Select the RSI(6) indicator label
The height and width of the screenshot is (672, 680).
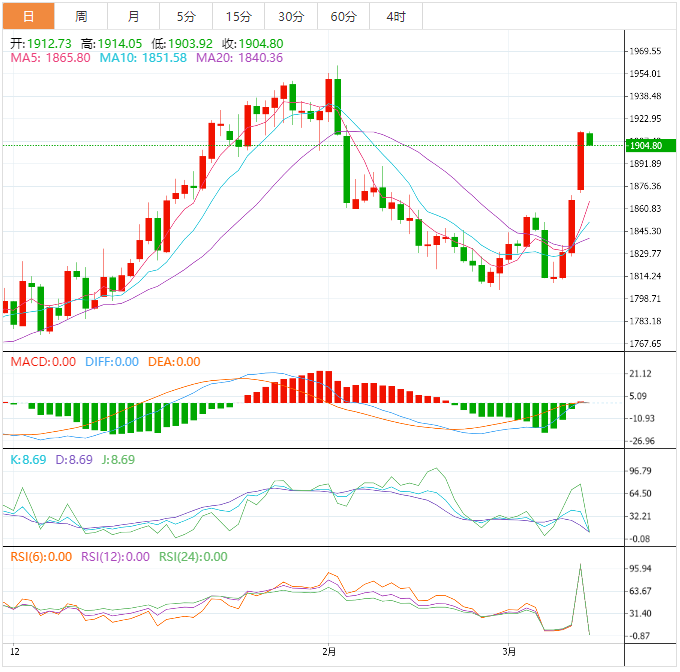(41, 557)
